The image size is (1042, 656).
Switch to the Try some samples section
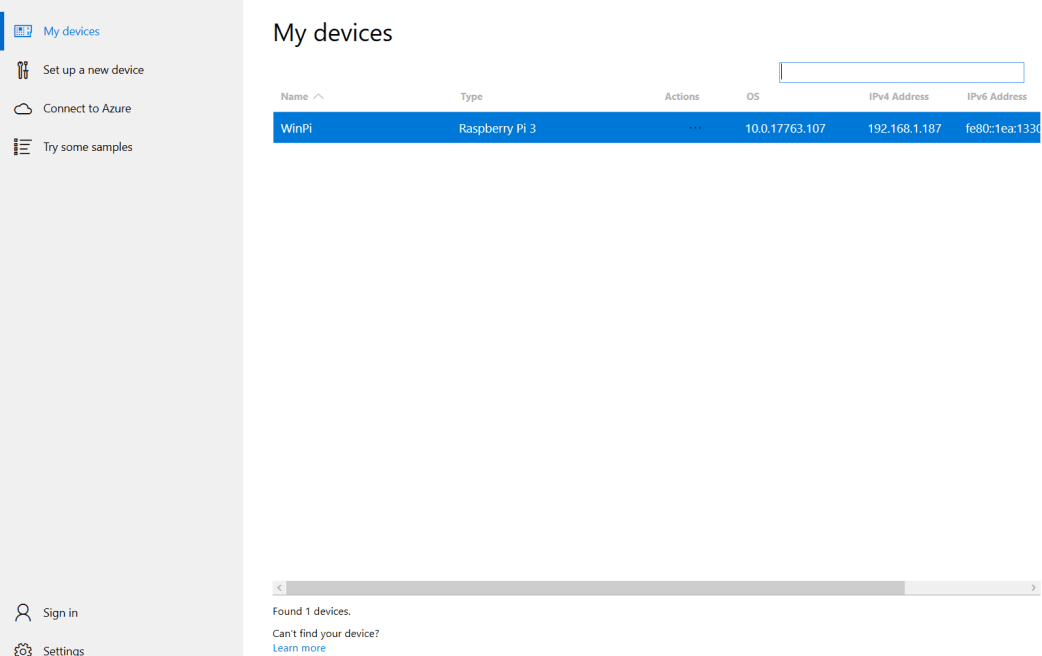(88, 146)
